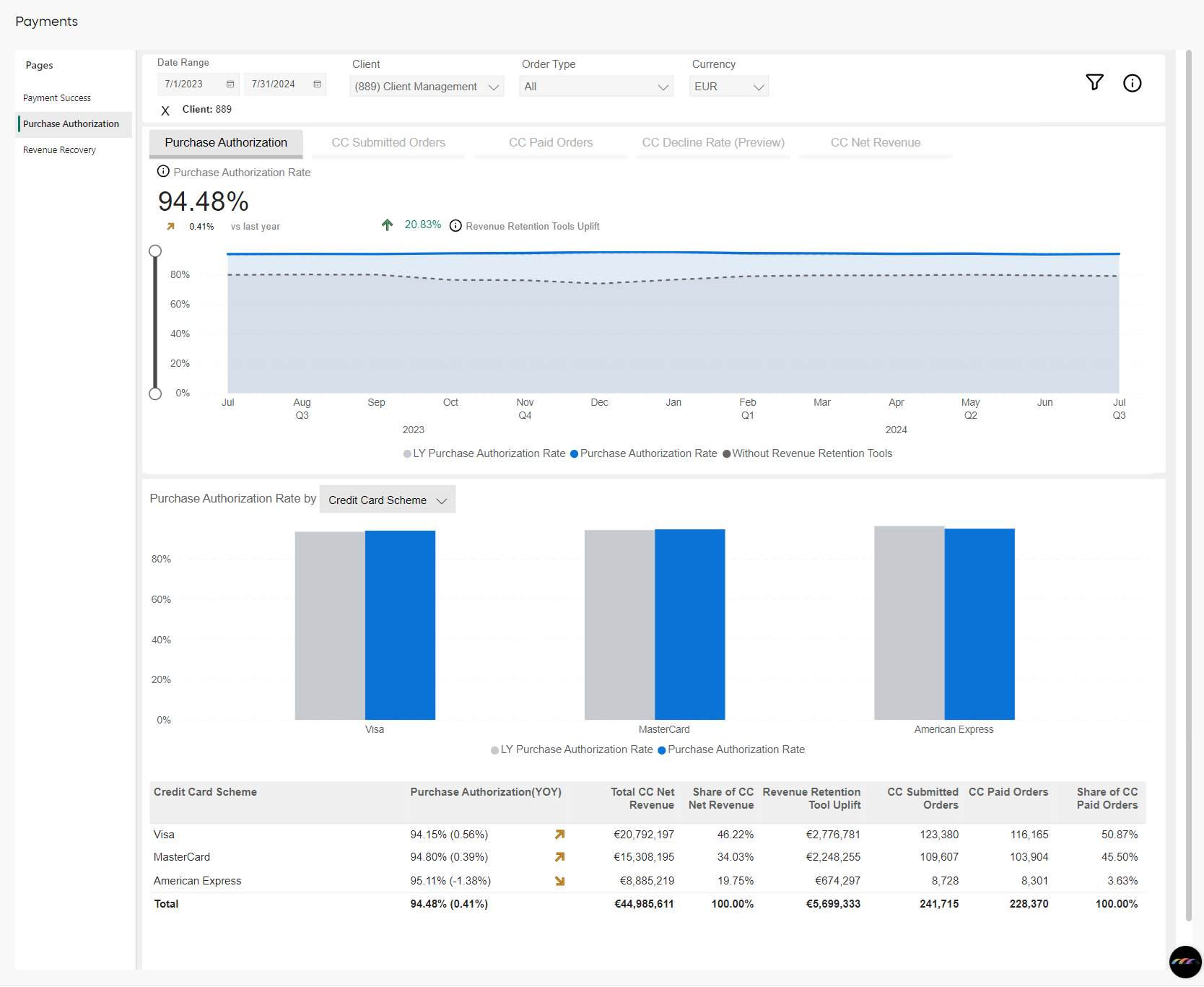1204x987 pixels.
Task: Select the Purchase Authorization tab
Action: (x=226, y=143)
